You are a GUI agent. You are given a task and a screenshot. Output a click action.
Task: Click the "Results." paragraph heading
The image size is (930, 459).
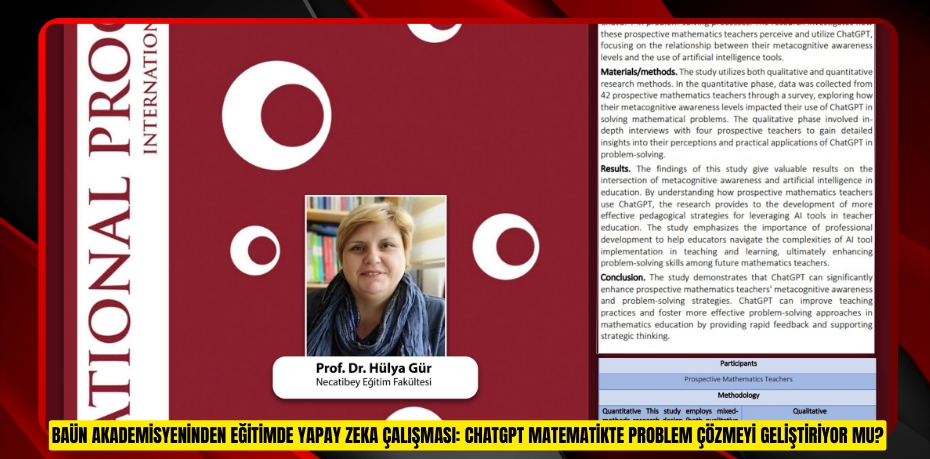coord(615,168)
